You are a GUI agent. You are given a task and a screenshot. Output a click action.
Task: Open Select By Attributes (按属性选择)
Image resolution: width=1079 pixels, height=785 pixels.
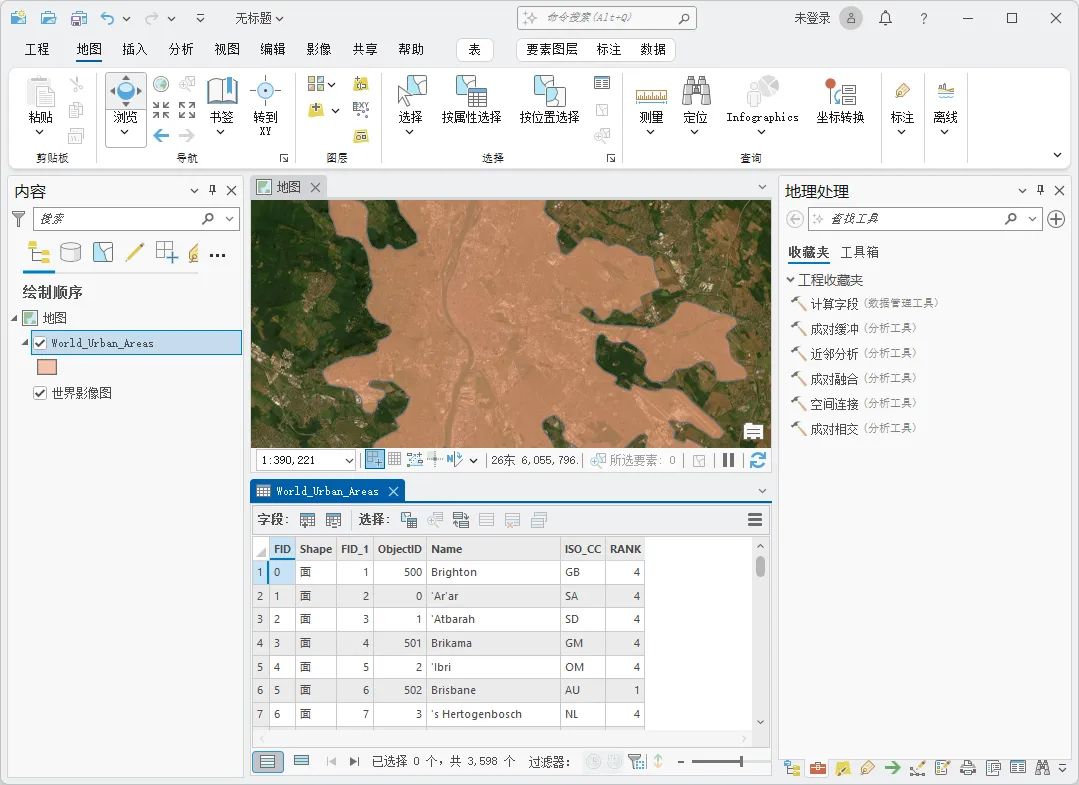click(471, 100)
